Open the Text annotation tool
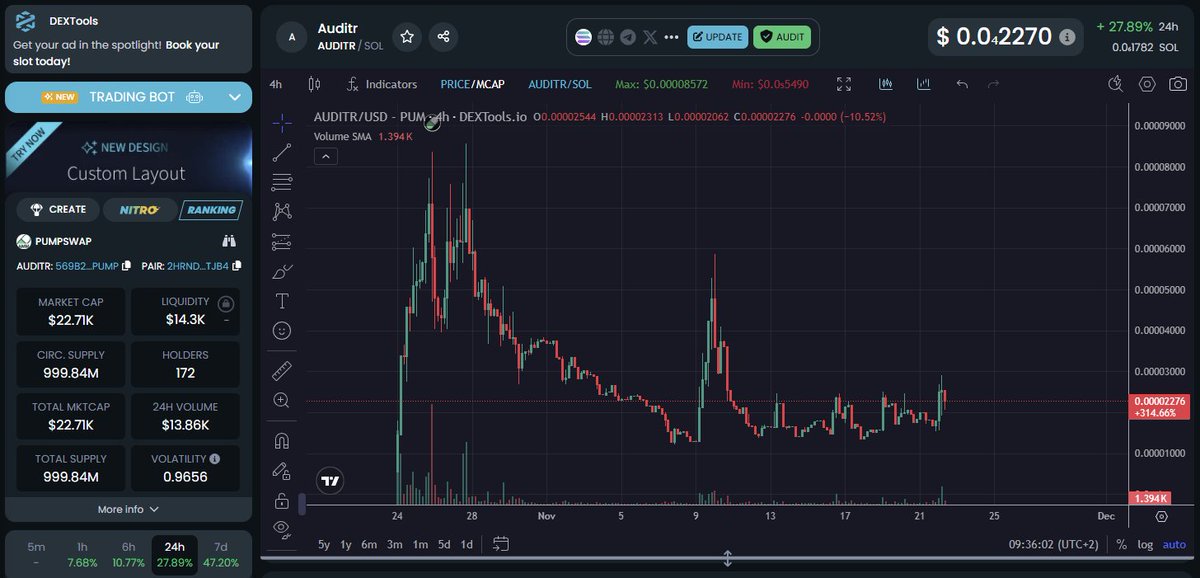This screenshot has height=578, width=1200. tap(281, 300)
